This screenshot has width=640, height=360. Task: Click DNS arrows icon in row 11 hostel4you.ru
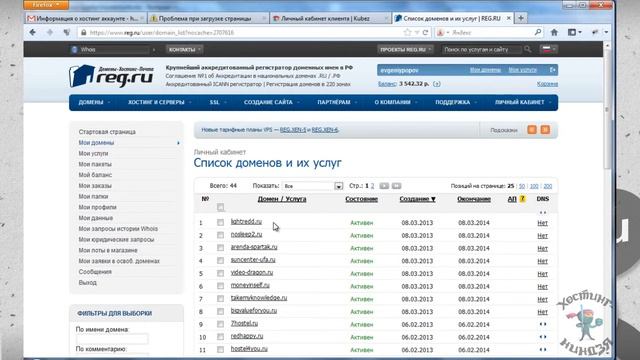click(x=542, y=349)
